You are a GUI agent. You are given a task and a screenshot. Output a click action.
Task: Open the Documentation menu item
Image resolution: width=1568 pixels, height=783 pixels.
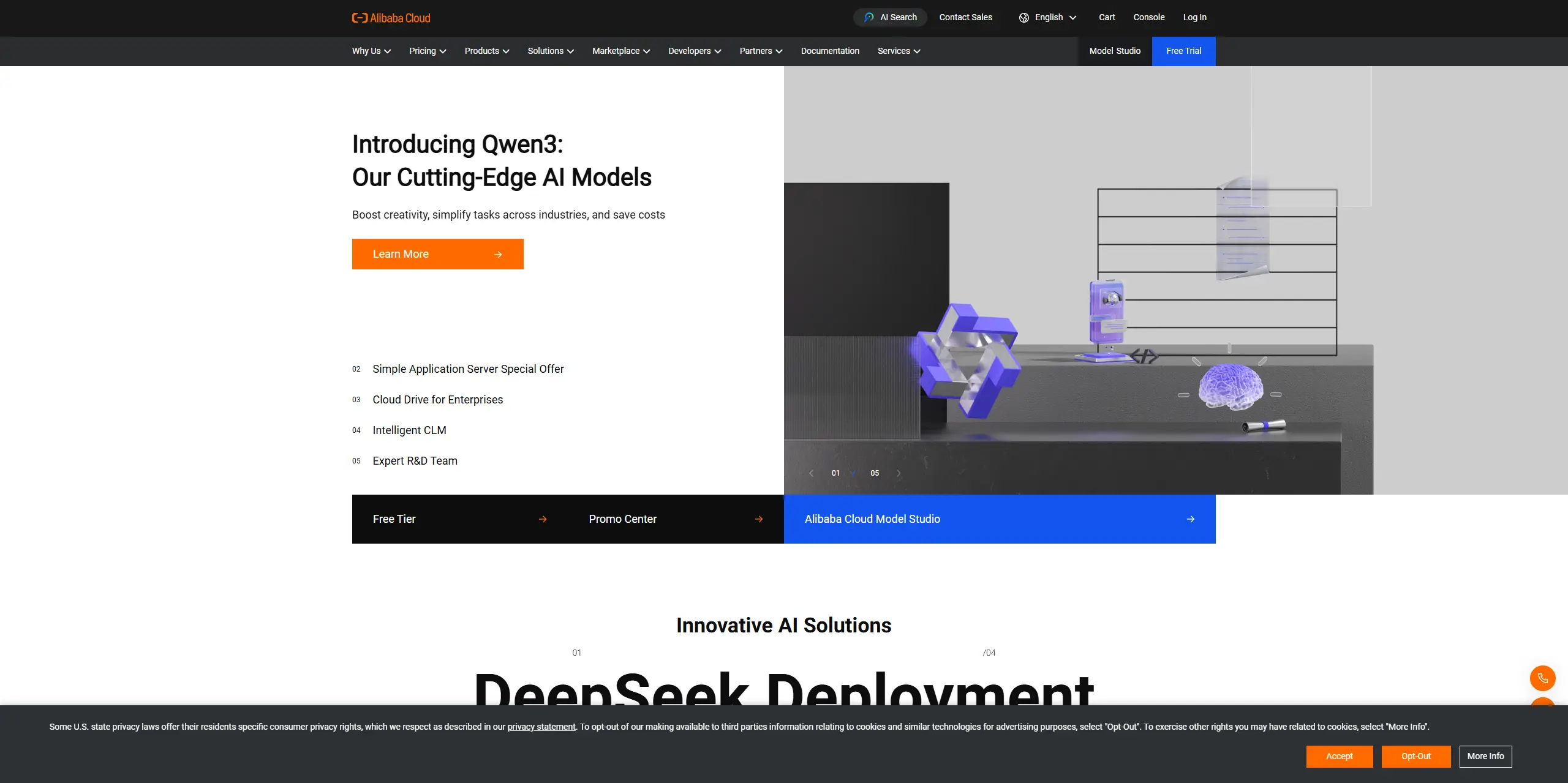(x=829, y=51)
